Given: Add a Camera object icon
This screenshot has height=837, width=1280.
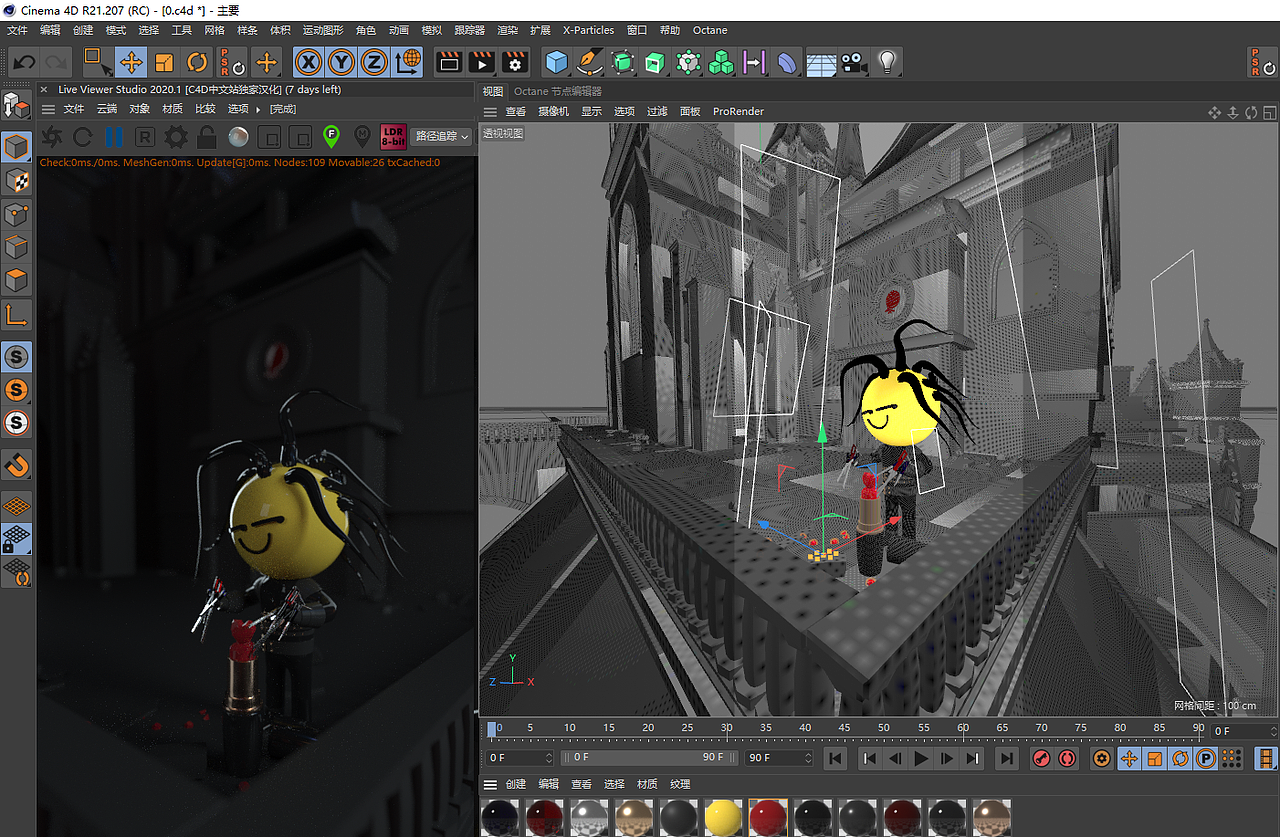Looking at the screenshot, I should tap(853, 62).
